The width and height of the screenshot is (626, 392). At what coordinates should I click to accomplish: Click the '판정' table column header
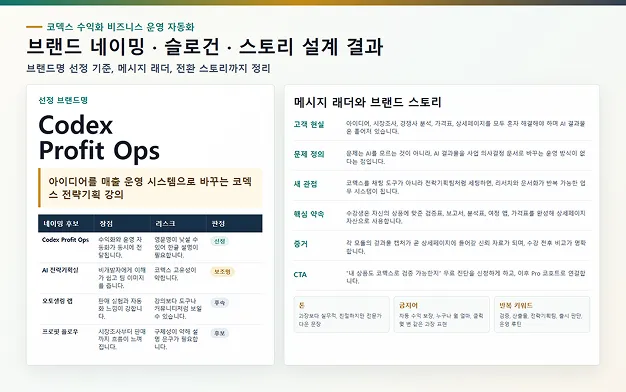(x=218, y=224)
